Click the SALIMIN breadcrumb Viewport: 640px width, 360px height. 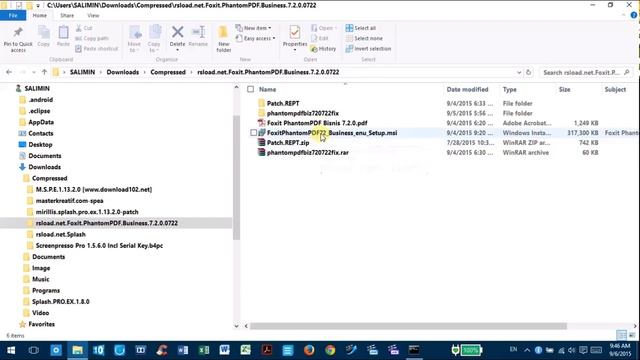pos(82,72)
